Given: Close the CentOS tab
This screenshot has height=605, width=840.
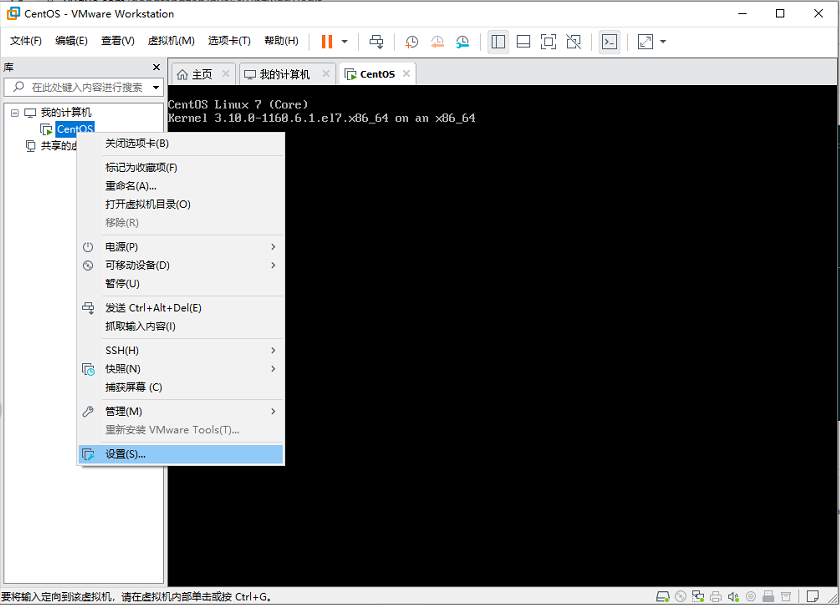Looking at the screenshot, I should click(407, 74).
